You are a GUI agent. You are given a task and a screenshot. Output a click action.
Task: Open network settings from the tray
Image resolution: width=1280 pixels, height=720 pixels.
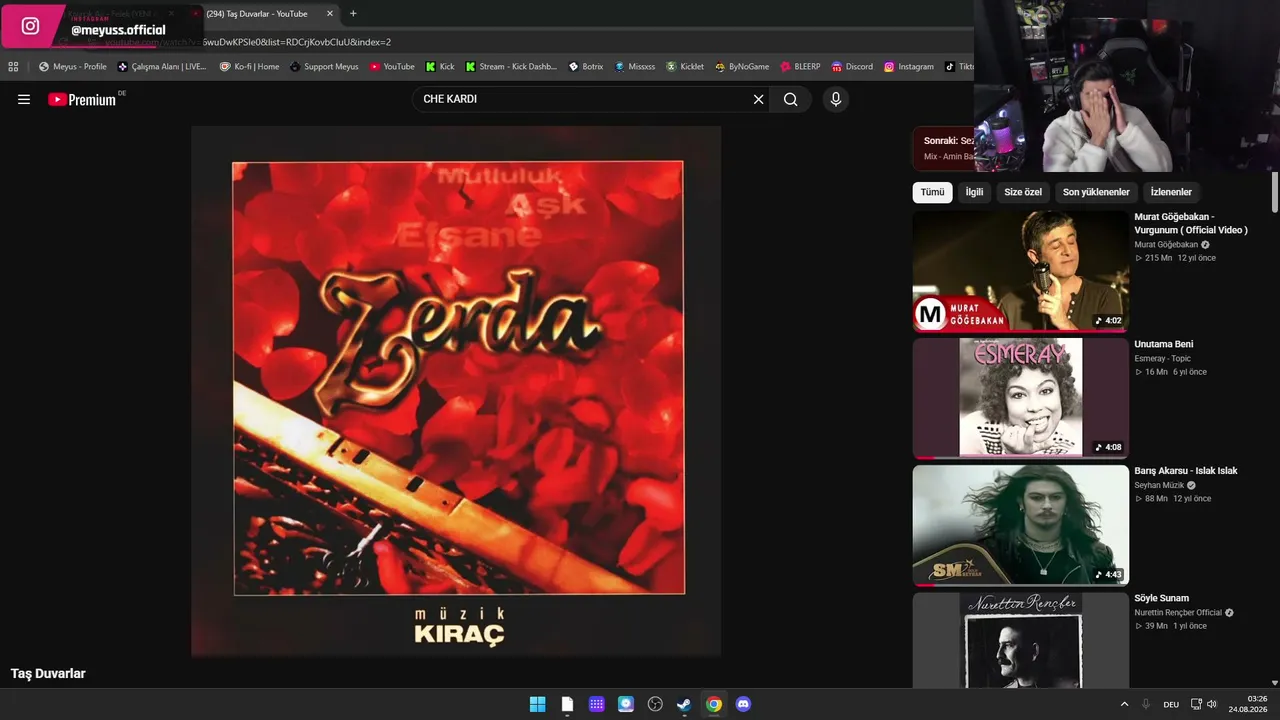tap(1196, 704)
